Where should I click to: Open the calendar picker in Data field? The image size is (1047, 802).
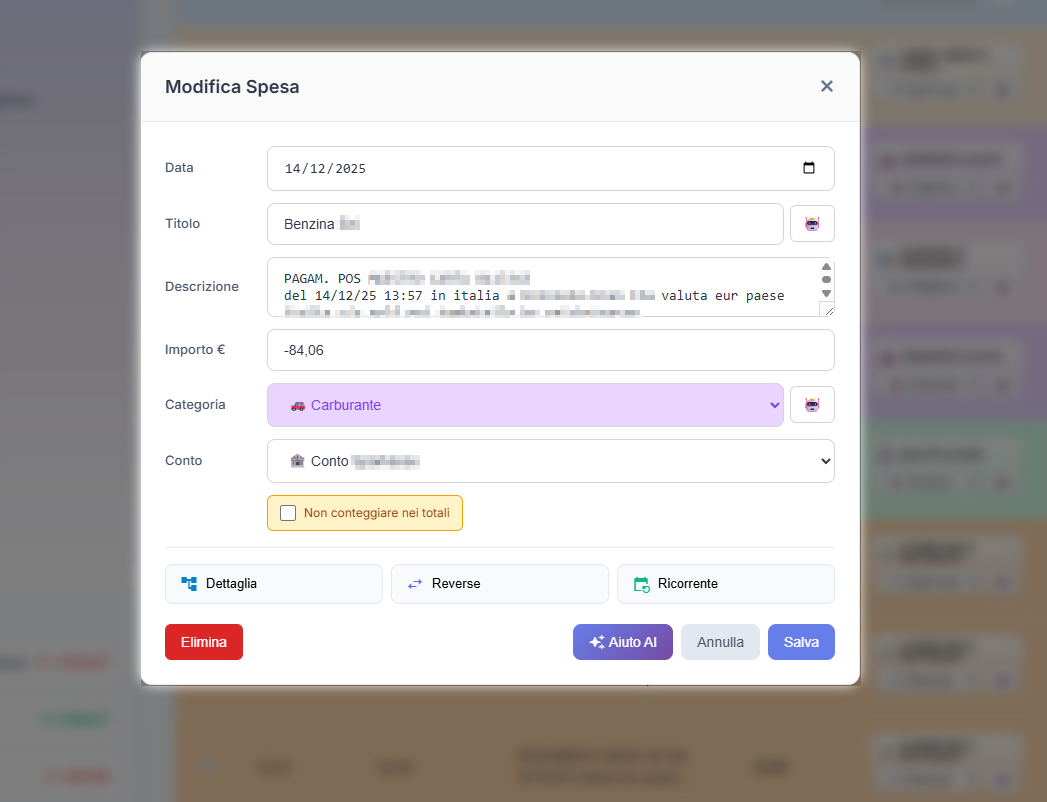[809, 168]
